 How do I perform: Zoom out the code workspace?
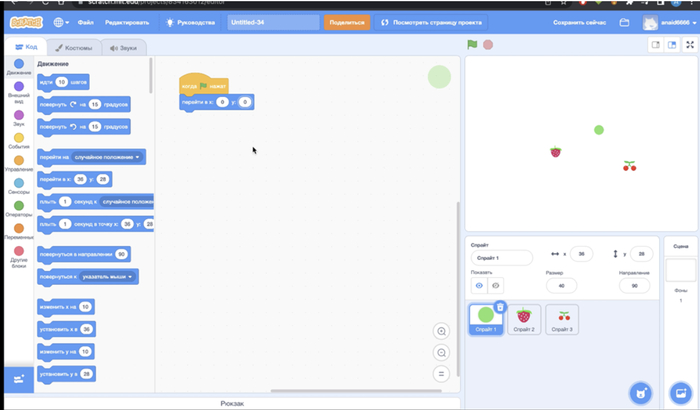coord(441,352)
